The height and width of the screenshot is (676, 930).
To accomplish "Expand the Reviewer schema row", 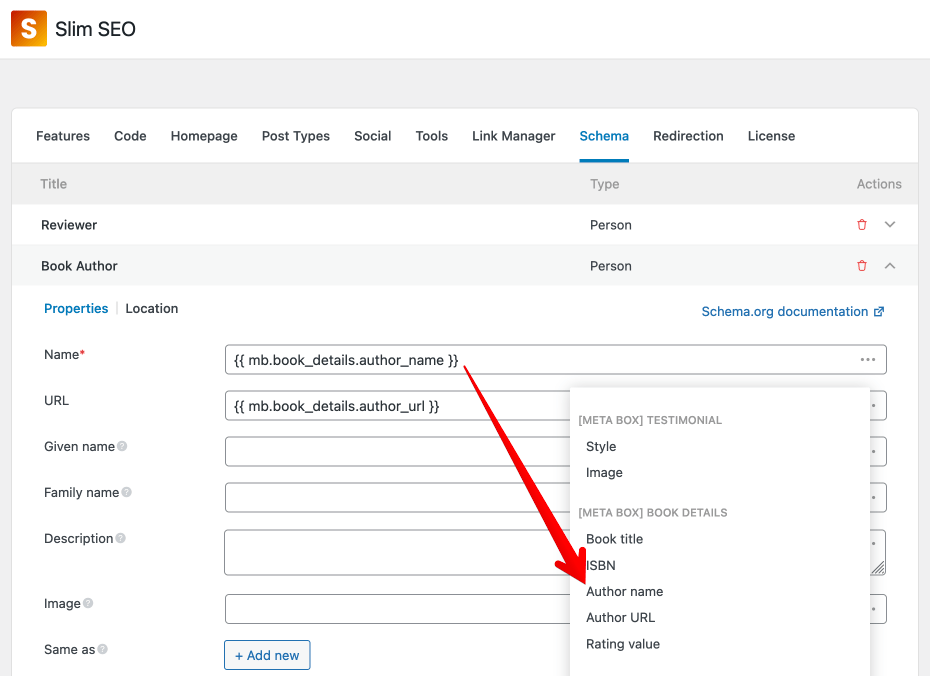I will coord(890,225).
